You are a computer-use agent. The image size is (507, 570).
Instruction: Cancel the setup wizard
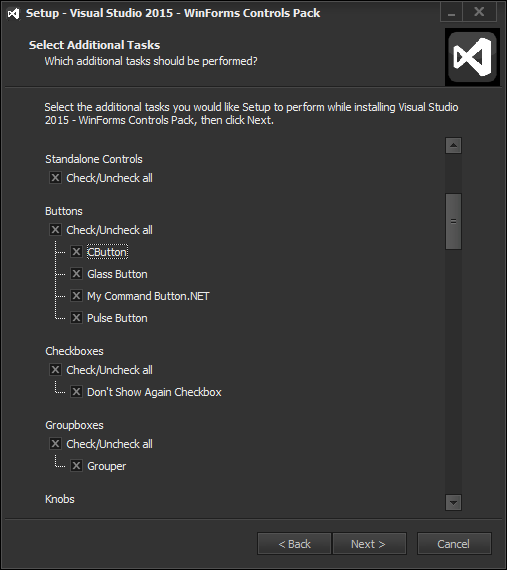point(454,544)
